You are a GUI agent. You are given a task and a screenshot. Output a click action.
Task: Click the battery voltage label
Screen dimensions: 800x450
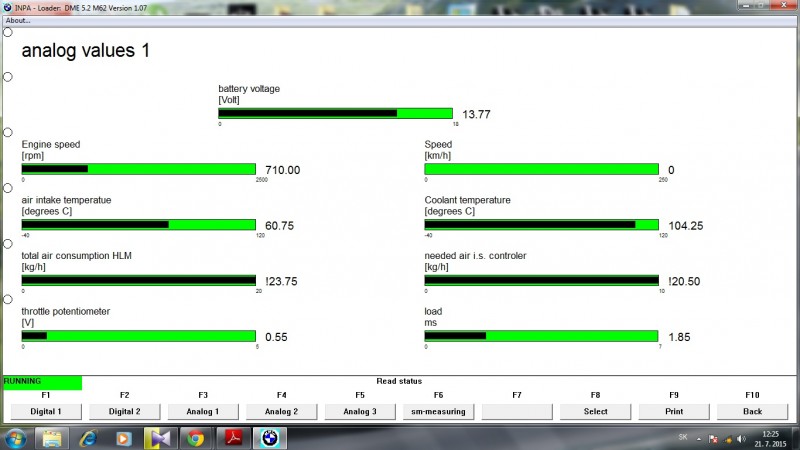pos(249,89)
